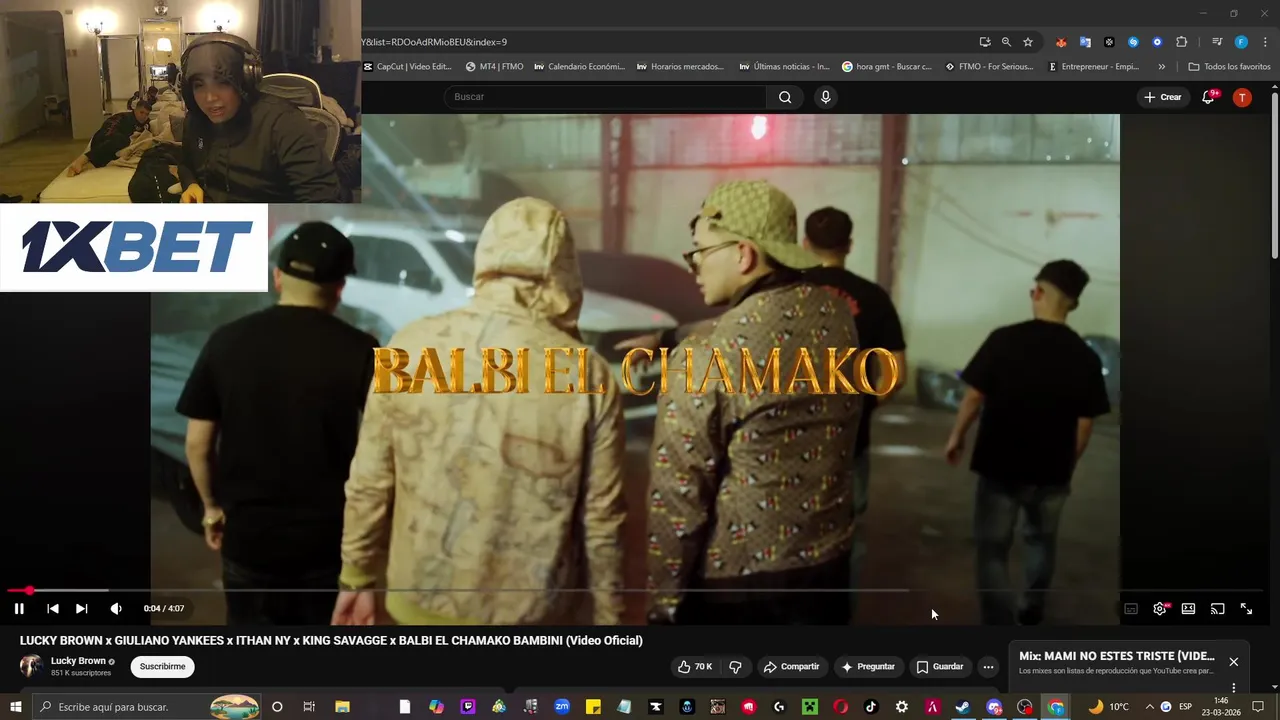Open FTMO - For Serious bookmark
Image resolution: width=1280 pixels, height=720 pixels.
pos(989,67)
